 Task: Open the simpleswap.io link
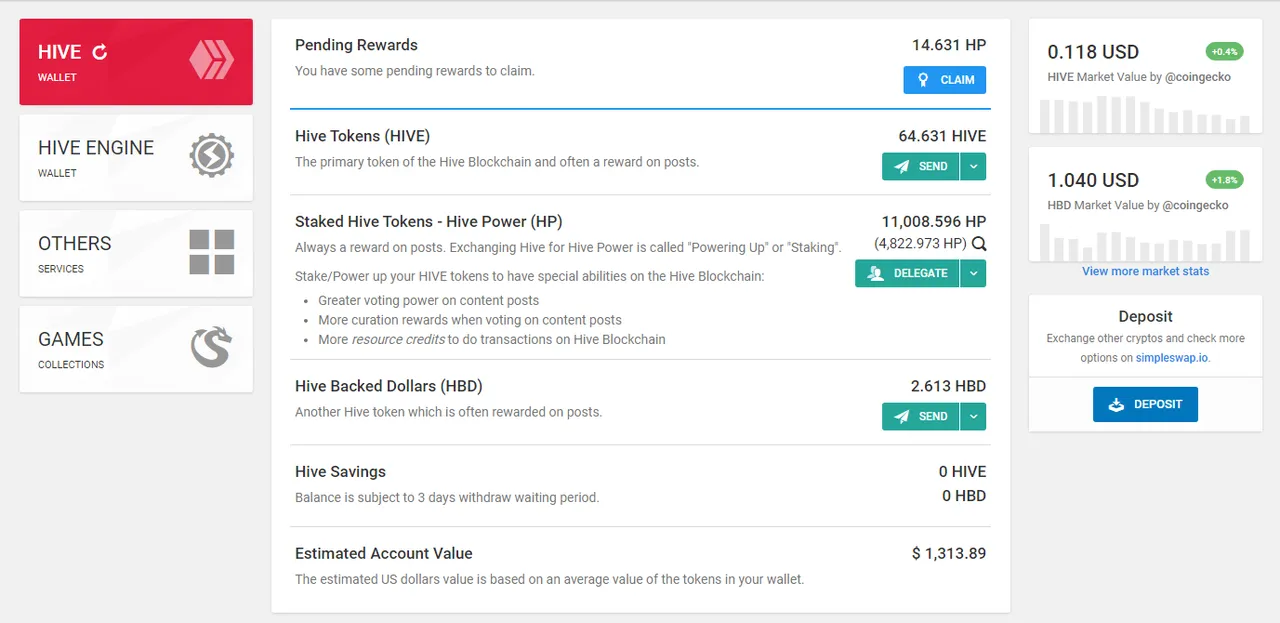1172,357
